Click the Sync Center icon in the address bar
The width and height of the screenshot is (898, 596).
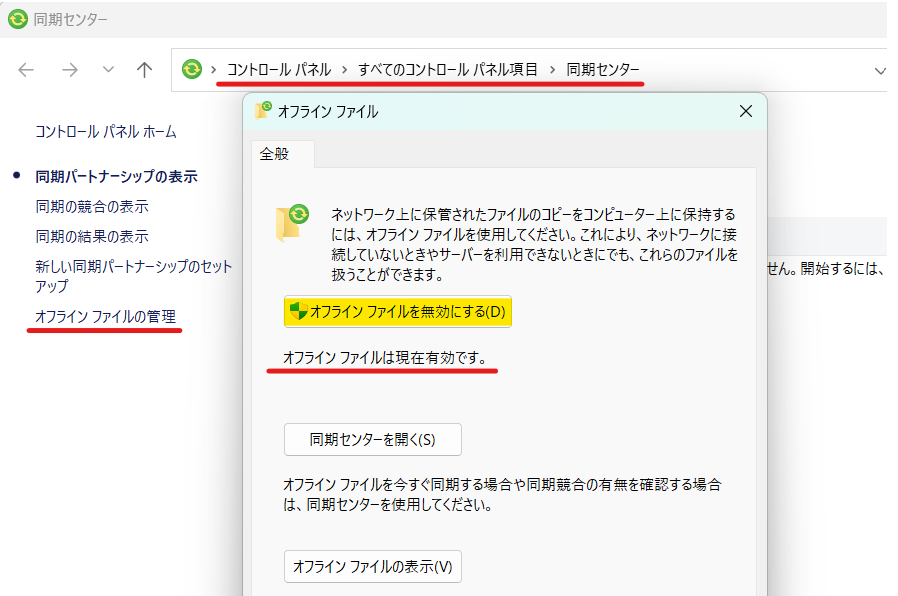[x=192, y=70]
